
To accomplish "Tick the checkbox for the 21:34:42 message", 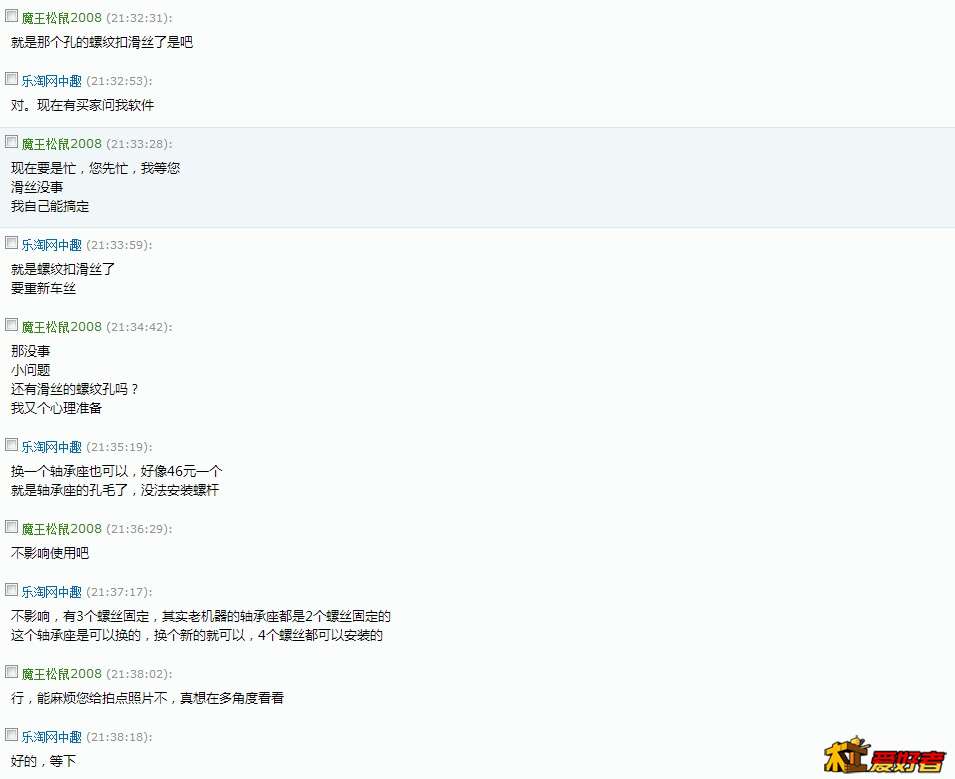I will [12, 325].
